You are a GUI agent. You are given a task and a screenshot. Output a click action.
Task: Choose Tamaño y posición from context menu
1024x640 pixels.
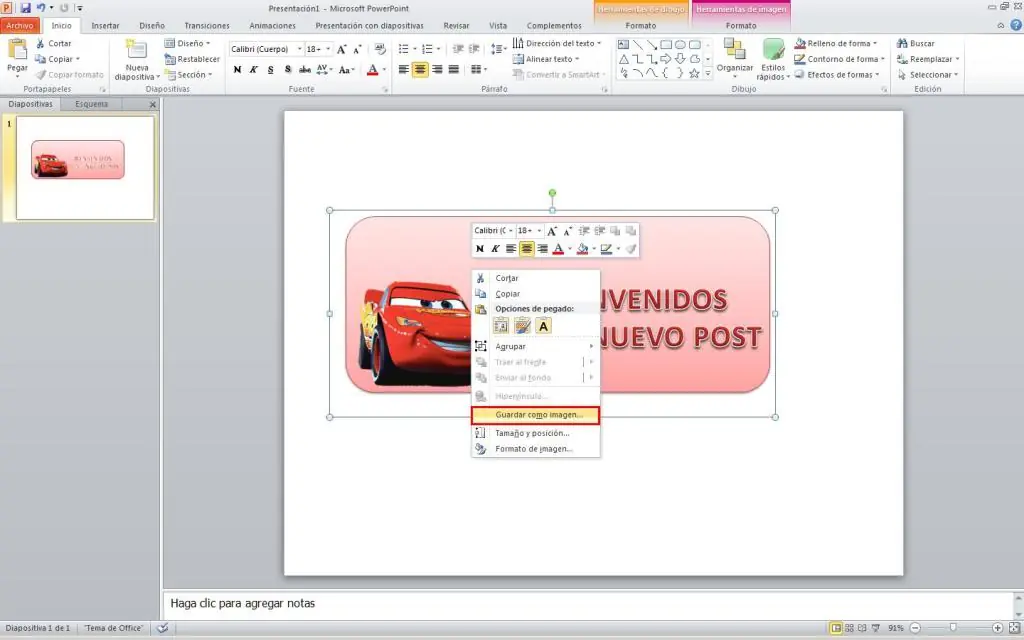[536, 433]
